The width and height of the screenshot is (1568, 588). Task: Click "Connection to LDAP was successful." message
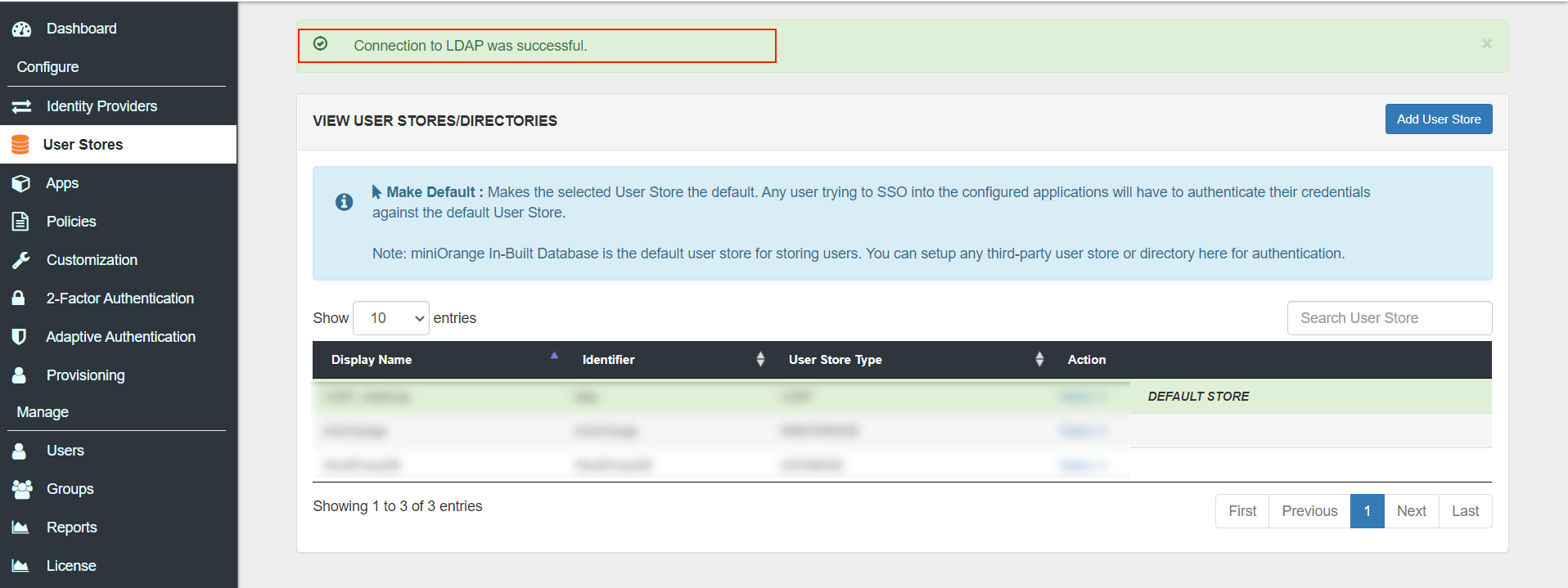pos(471,46)
